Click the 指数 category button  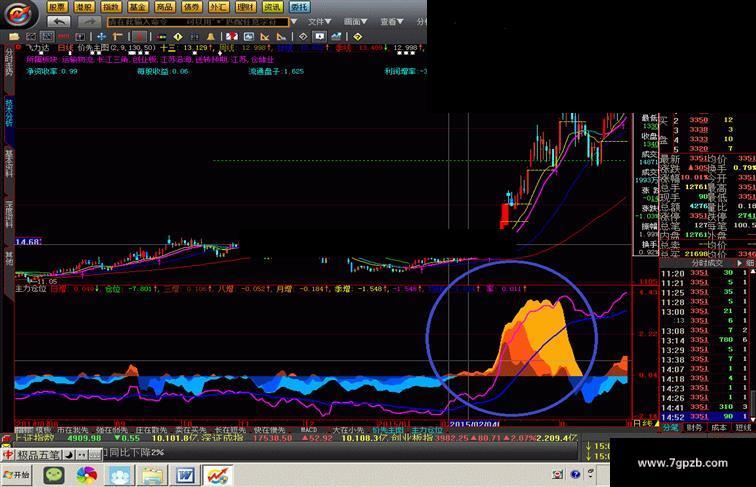[111, 7]
